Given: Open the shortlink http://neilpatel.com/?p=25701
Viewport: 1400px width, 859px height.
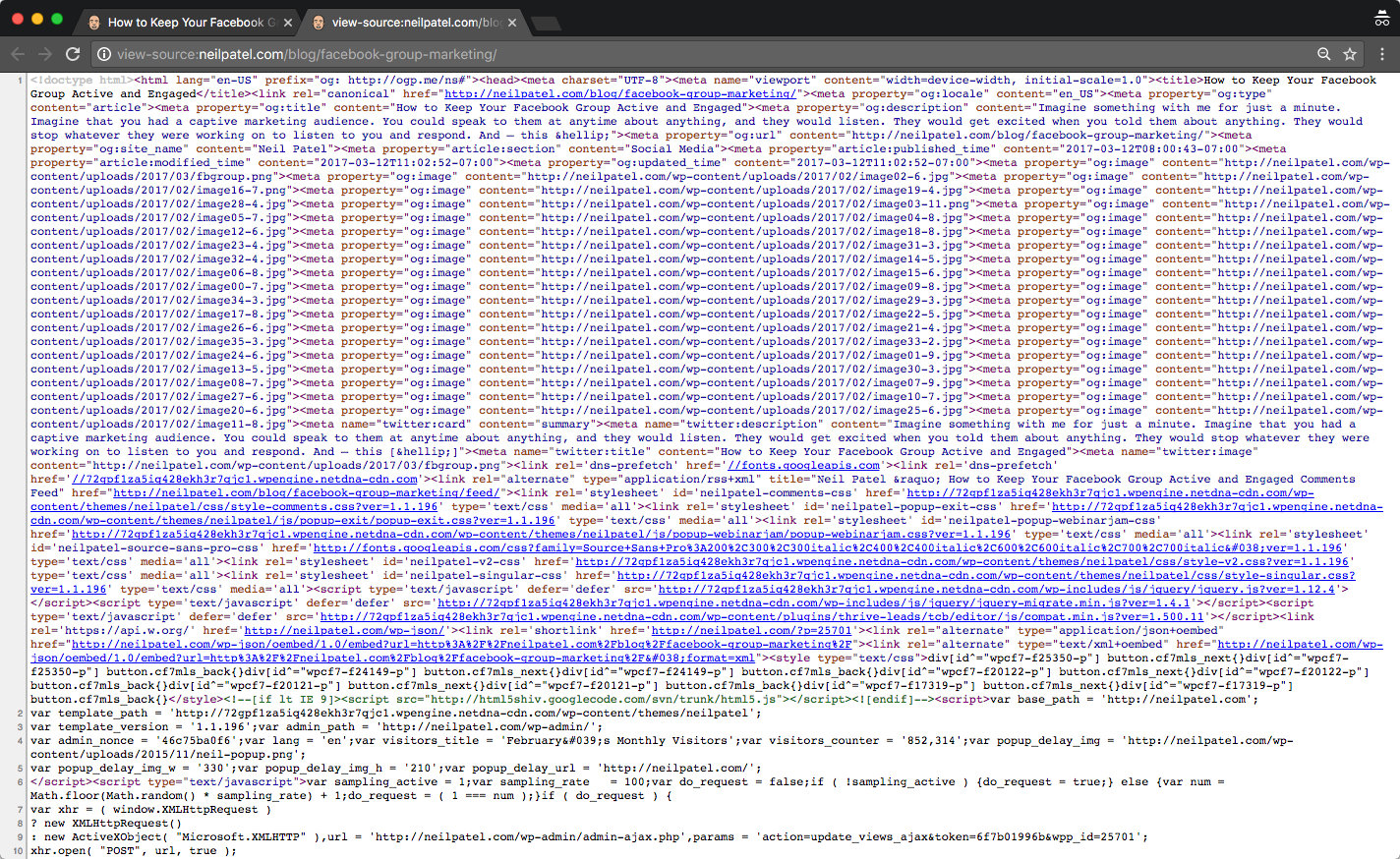Looking at the screenshot, I should (751, 631).
